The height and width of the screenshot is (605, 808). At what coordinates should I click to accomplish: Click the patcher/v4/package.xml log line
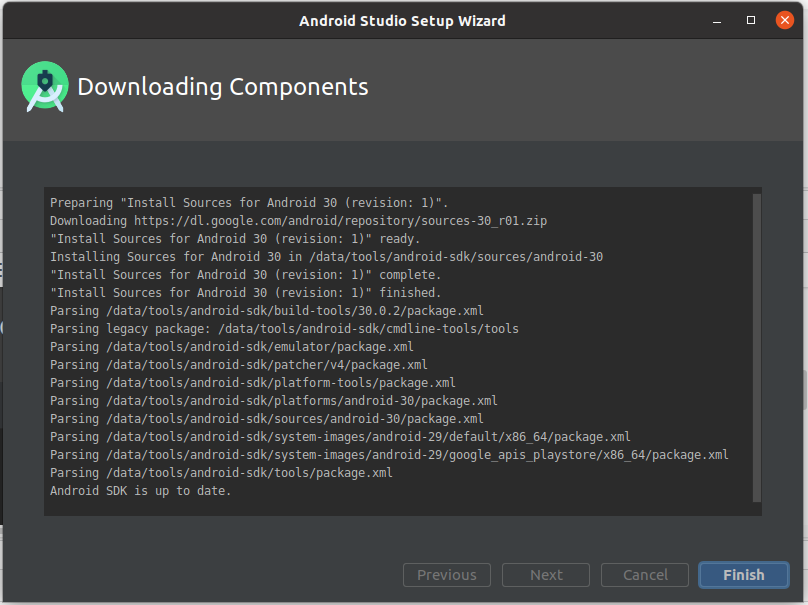239,365
